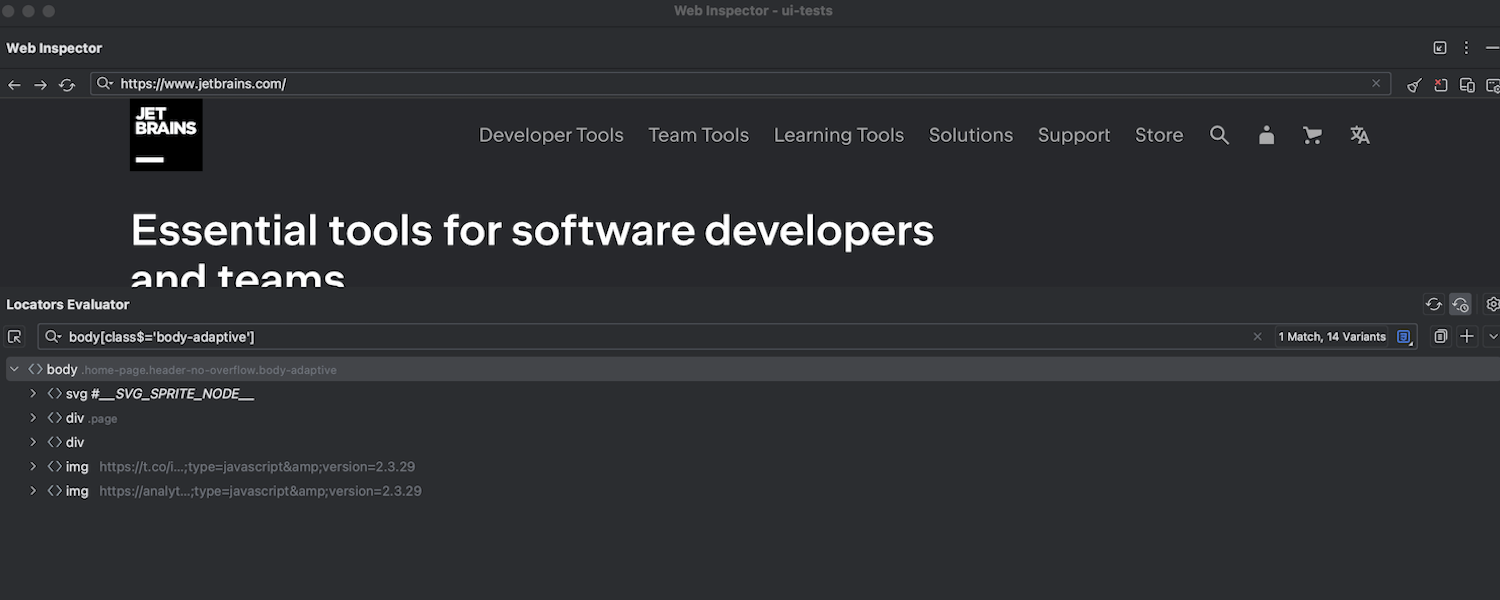The width and height of the screenshot is (1500, 600).
Task: Toggle the auto-refresh clock button
Action: (x=1460, y=304)
